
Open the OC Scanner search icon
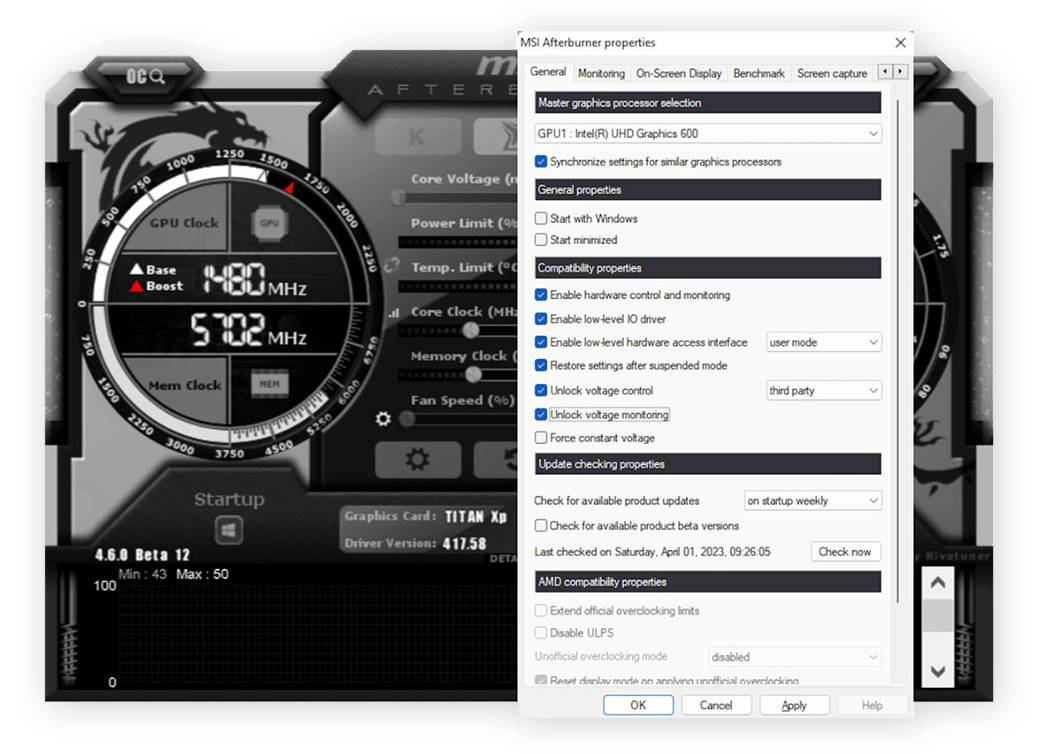pyautogui.click(x=145, y=76)
